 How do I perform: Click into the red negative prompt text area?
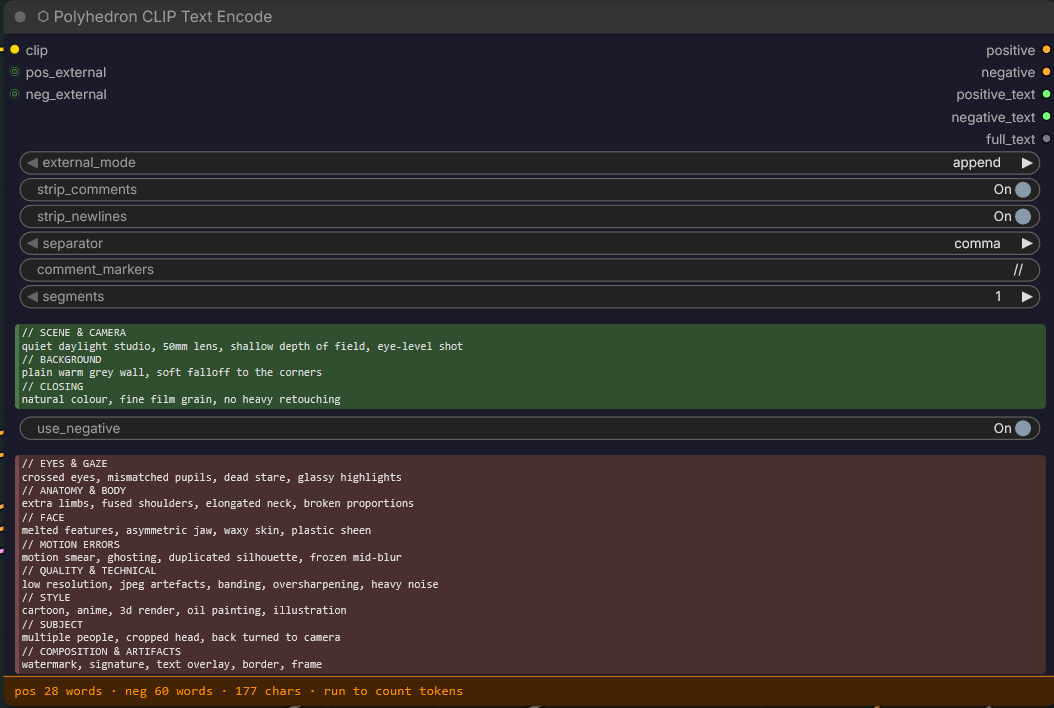point(530,564)
